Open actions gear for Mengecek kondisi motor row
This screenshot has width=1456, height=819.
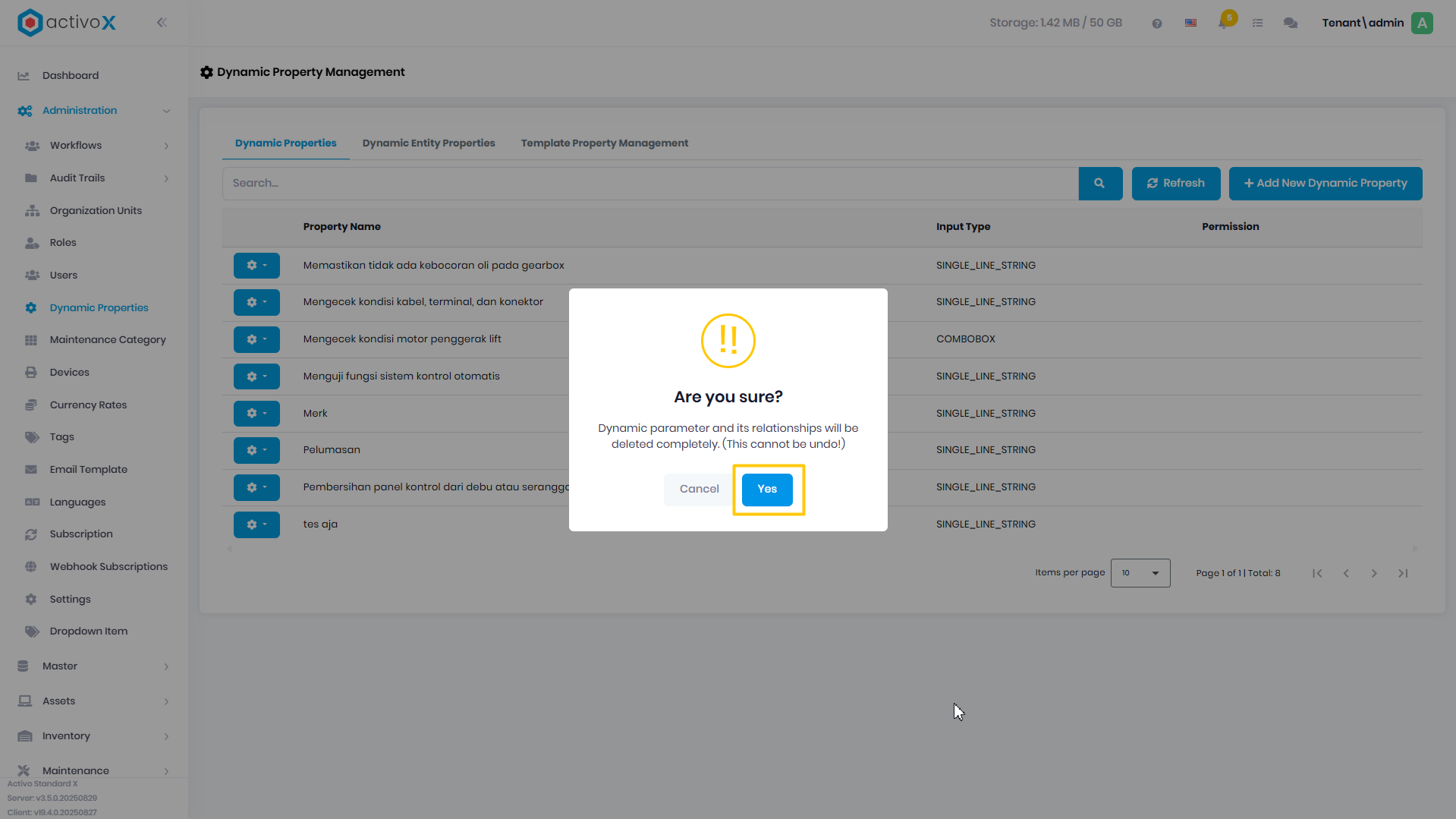(x=256, y=339)
